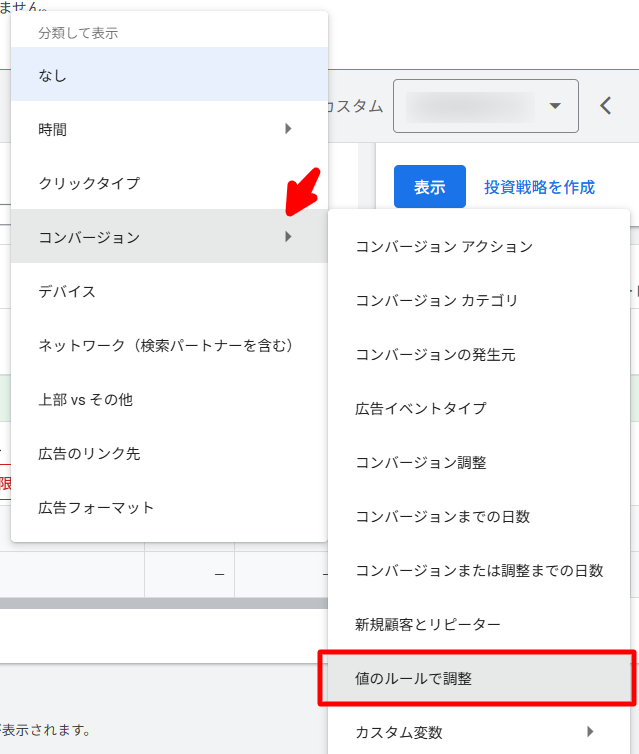This screenshot has width=639, height=754.
Task: Open the custom date range dropdown
Action: pos(486,106)
